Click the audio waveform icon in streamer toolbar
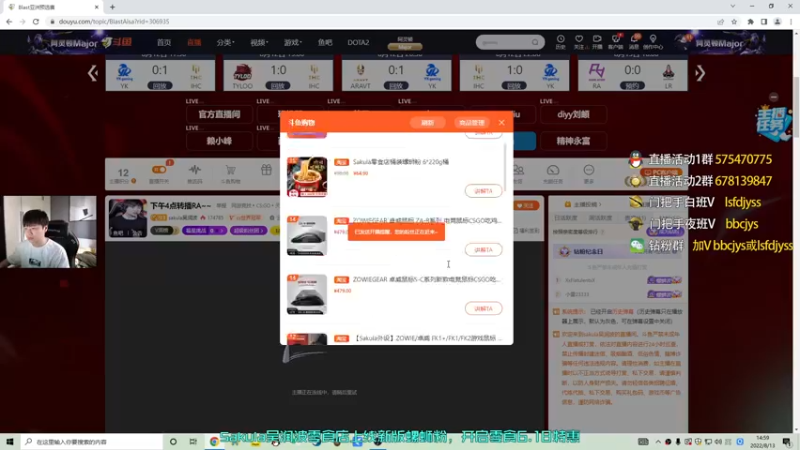Screen dimensions: 800x450 195,170
